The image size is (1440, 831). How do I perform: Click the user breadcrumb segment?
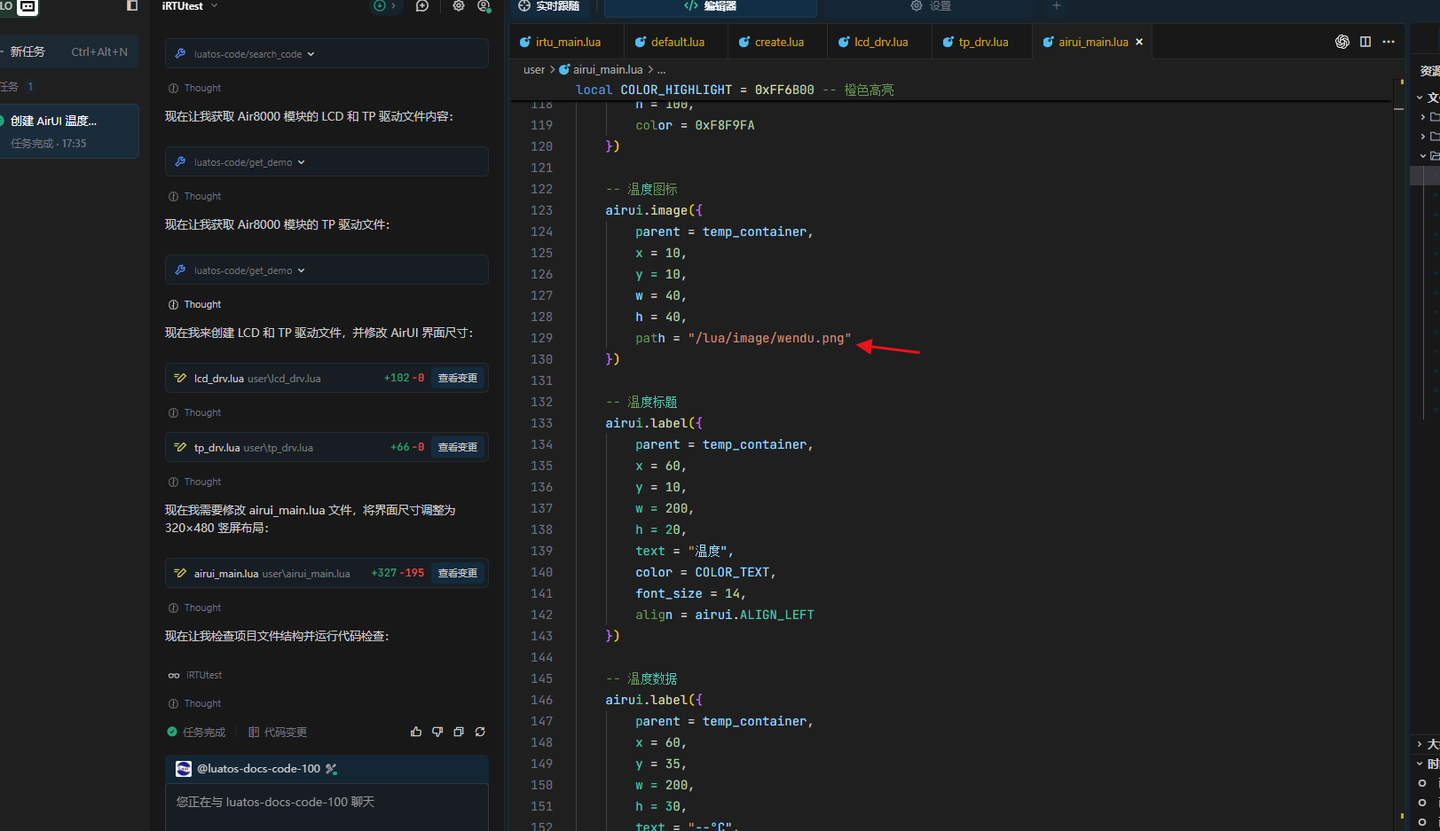pyautogui.click(x=534, y=70)
